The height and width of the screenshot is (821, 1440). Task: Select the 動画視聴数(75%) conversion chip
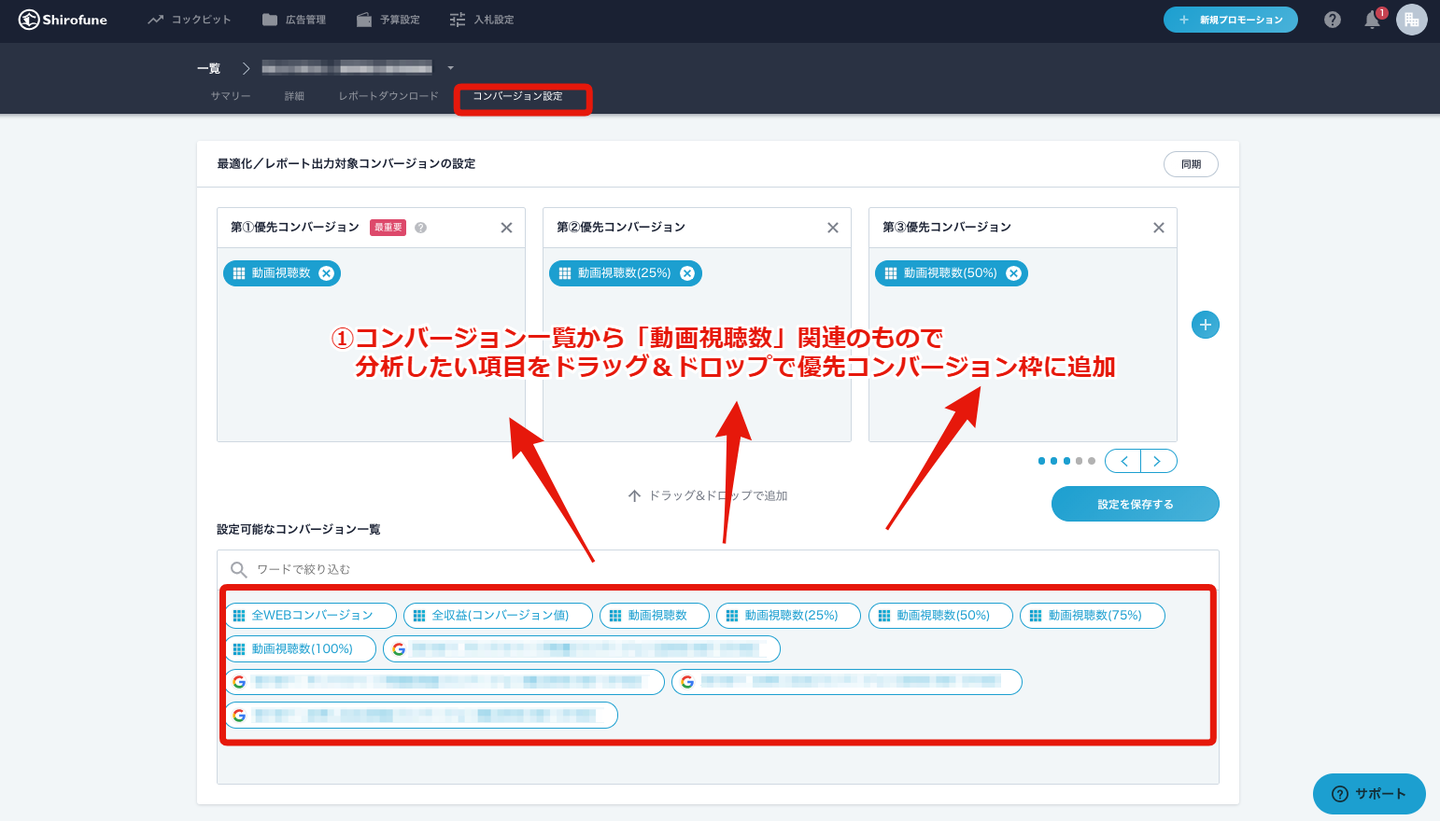(1092, 616)
